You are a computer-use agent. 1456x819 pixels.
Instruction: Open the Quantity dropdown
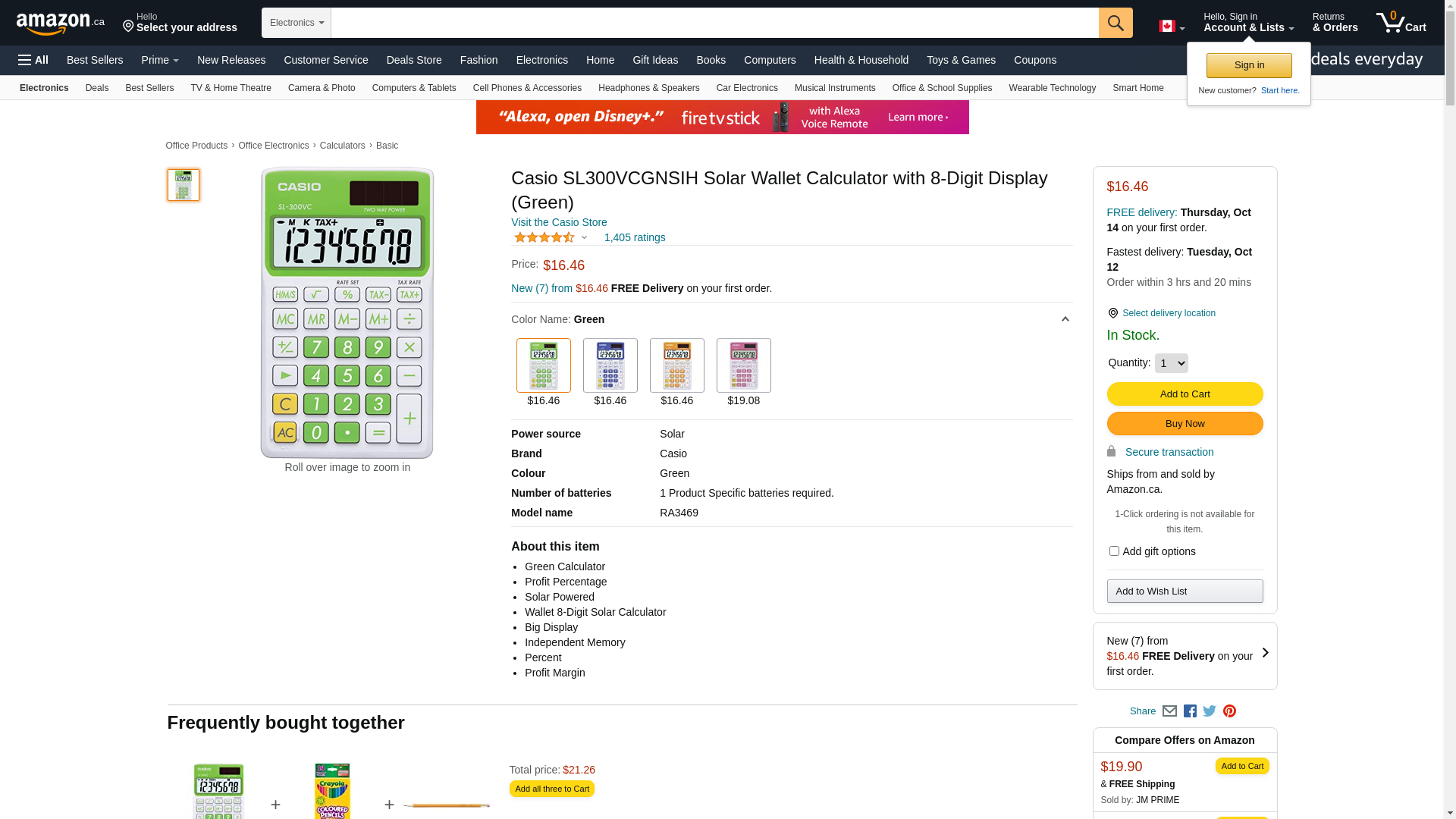pos(1171,363)
